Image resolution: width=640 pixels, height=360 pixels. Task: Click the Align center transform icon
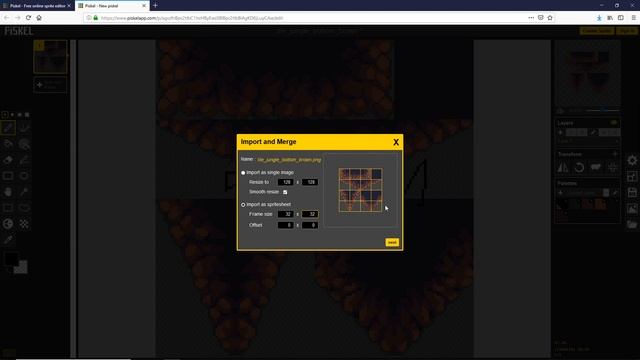[612, 167]
